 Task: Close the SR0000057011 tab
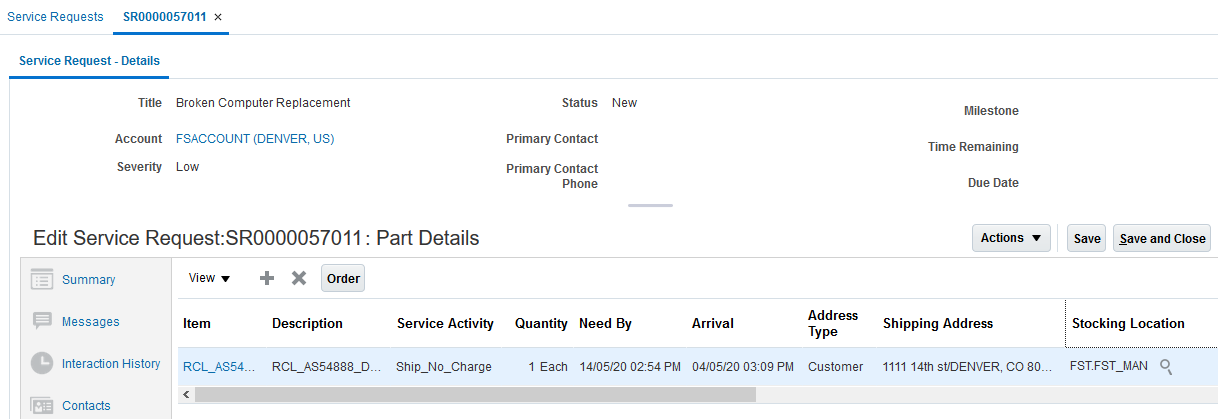(218, 17)
